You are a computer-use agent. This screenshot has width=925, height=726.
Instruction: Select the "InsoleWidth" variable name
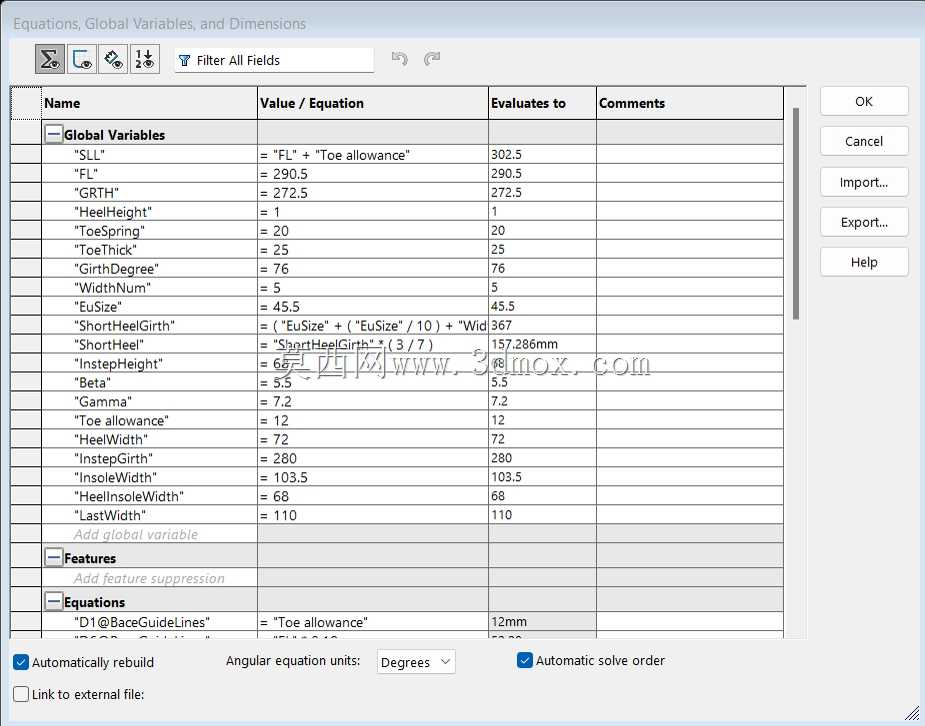[116, 477]
